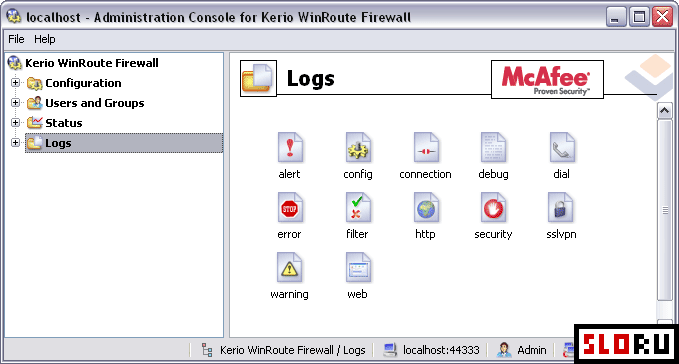Open the warning log triangle icon
679x364 pixels.
coord(290,268)
